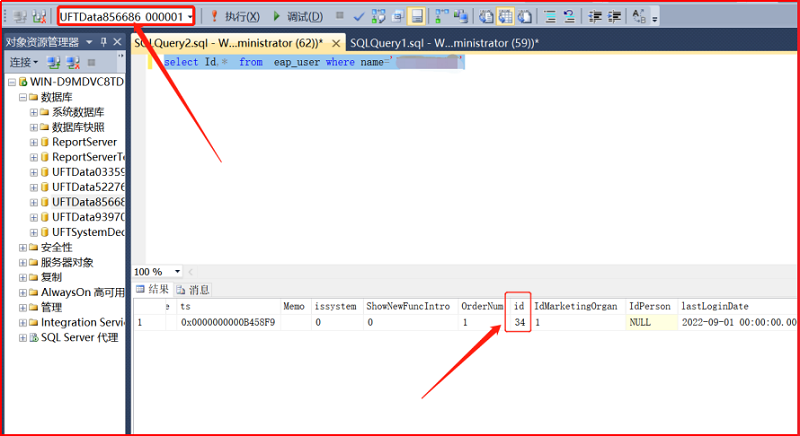Click the Cancel Executing Query stop icon
Screen dimensions: 800x436
340,16
